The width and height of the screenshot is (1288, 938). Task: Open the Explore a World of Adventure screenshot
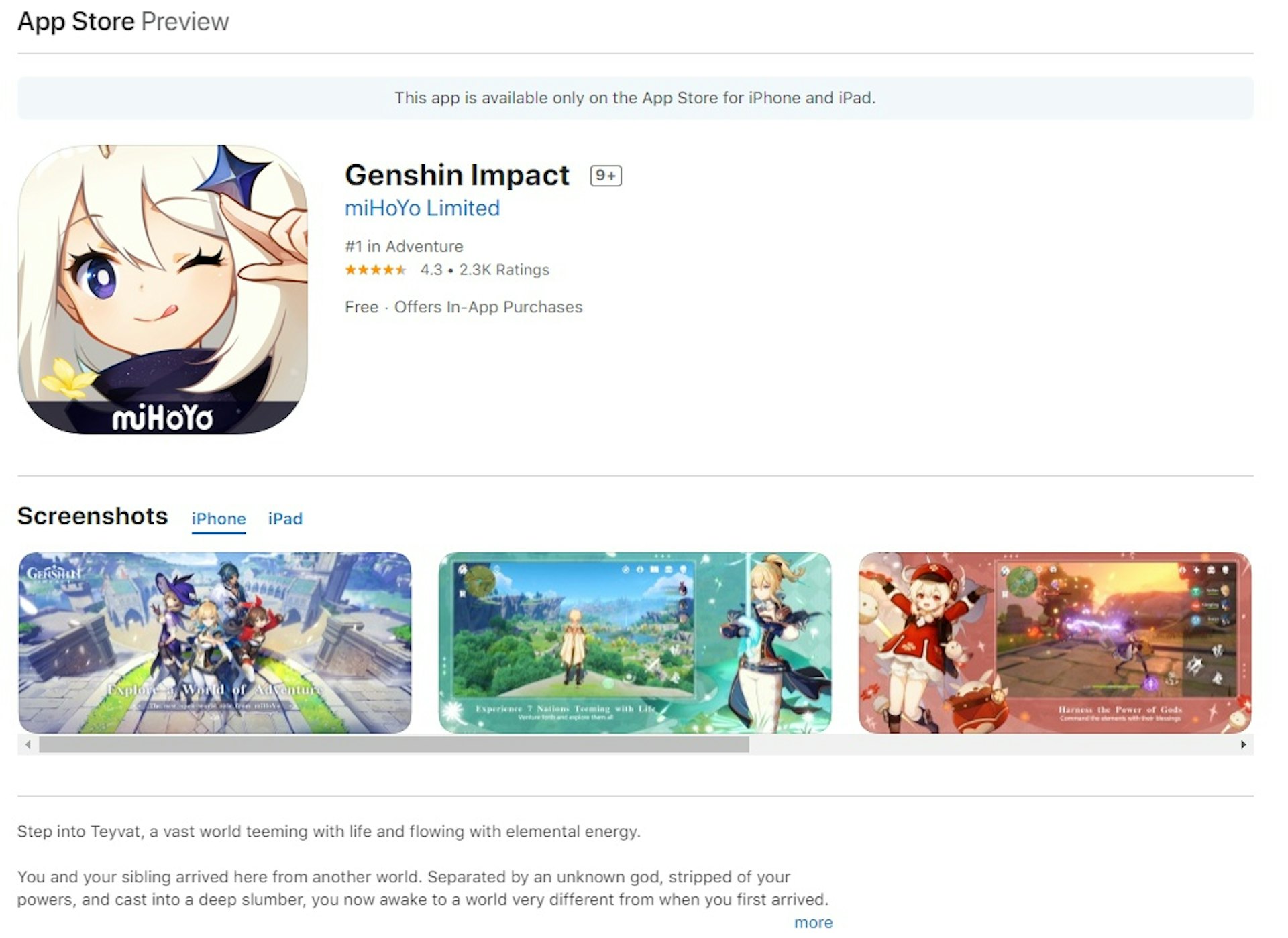point(215,642)
